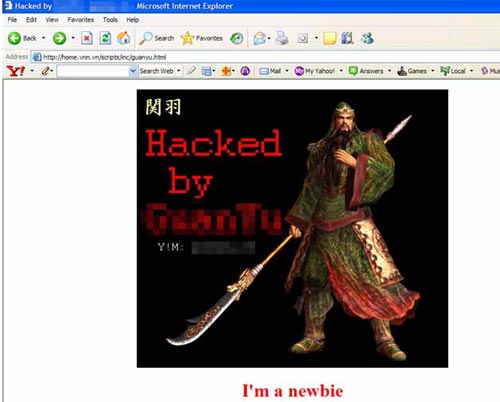500x402 pixels.
Task: Open the Help menu
Action: point(132,20)
